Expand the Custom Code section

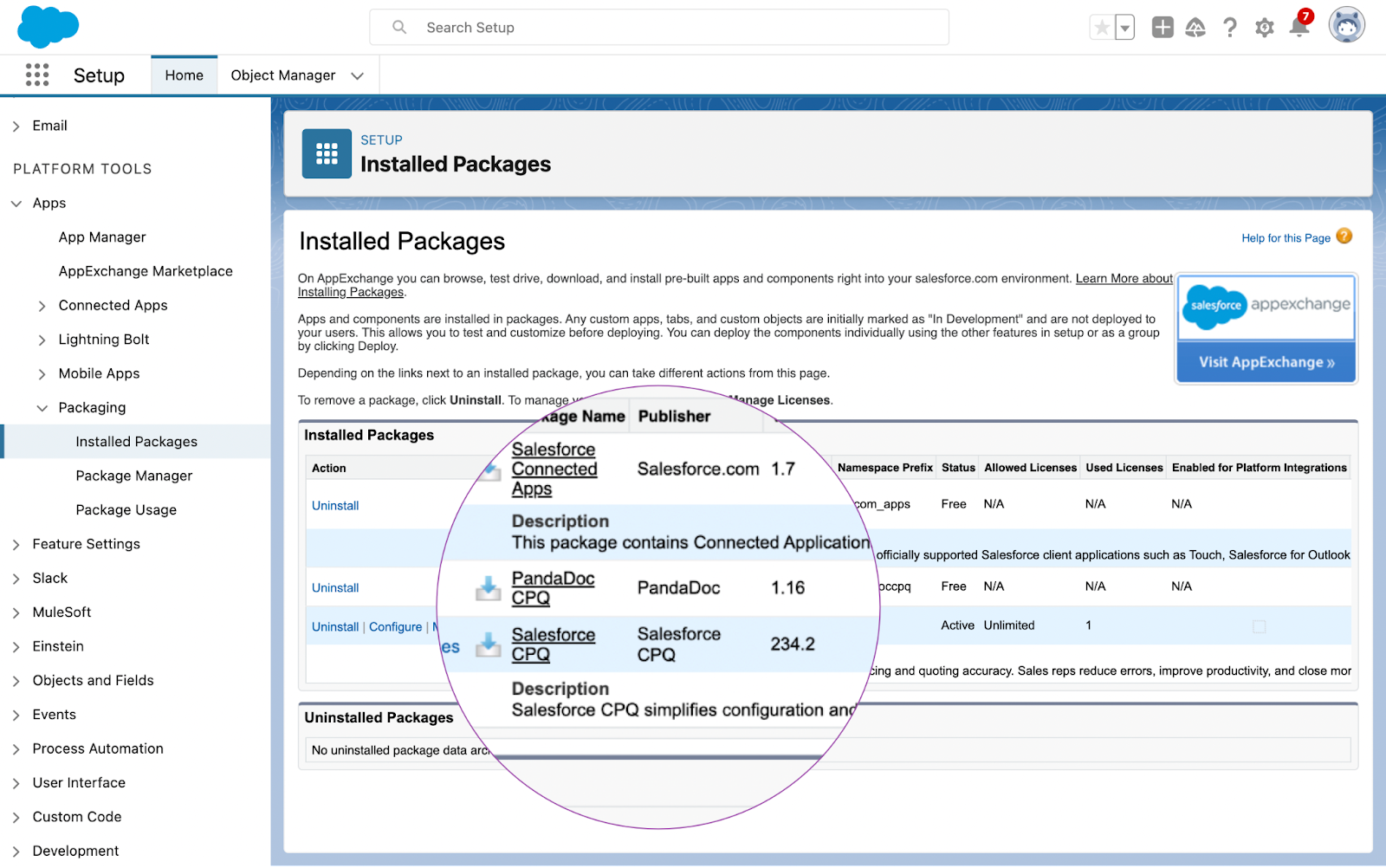pos(16,818)
